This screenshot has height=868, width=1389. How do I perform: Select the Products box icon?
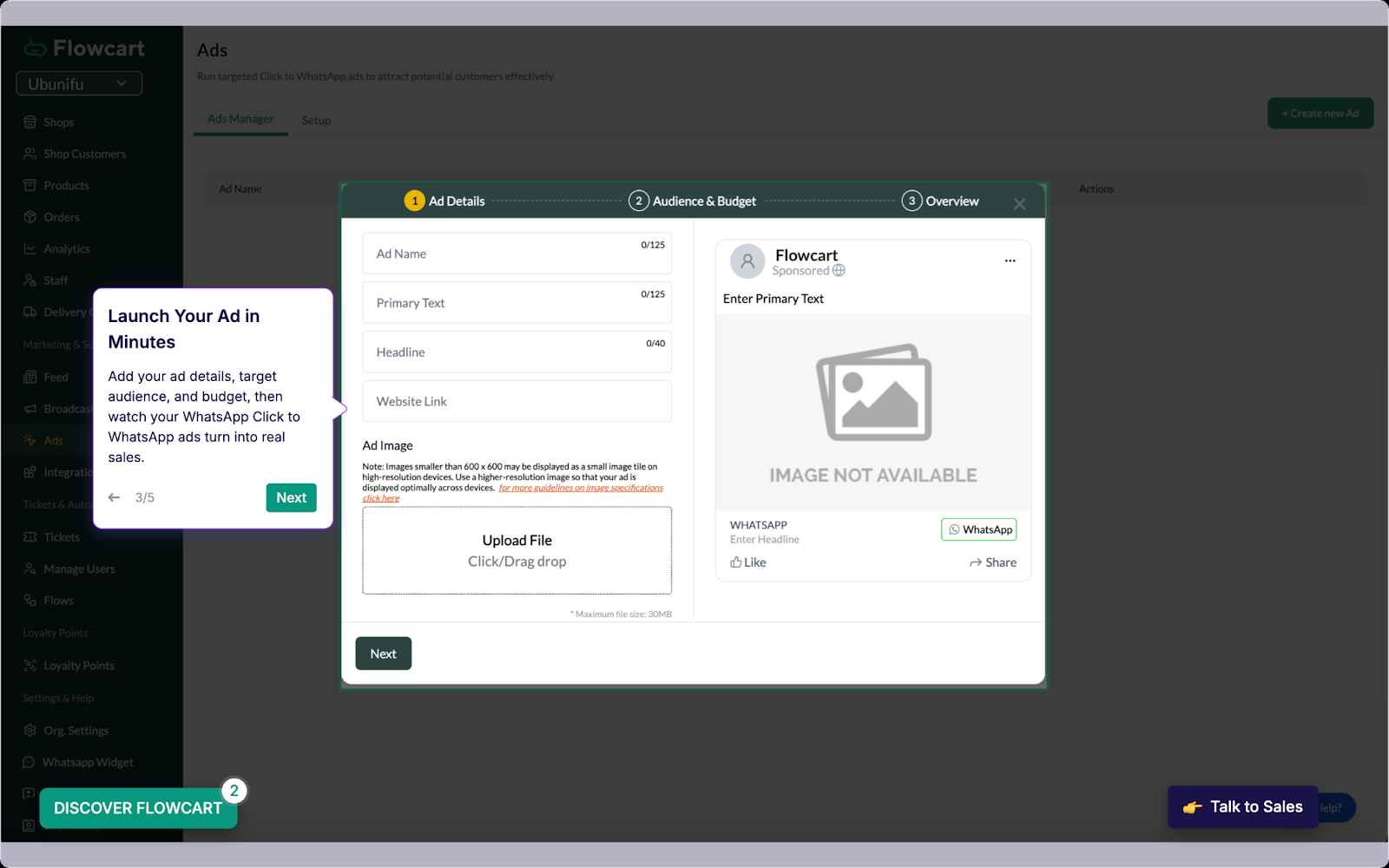(x=30, y=186)
